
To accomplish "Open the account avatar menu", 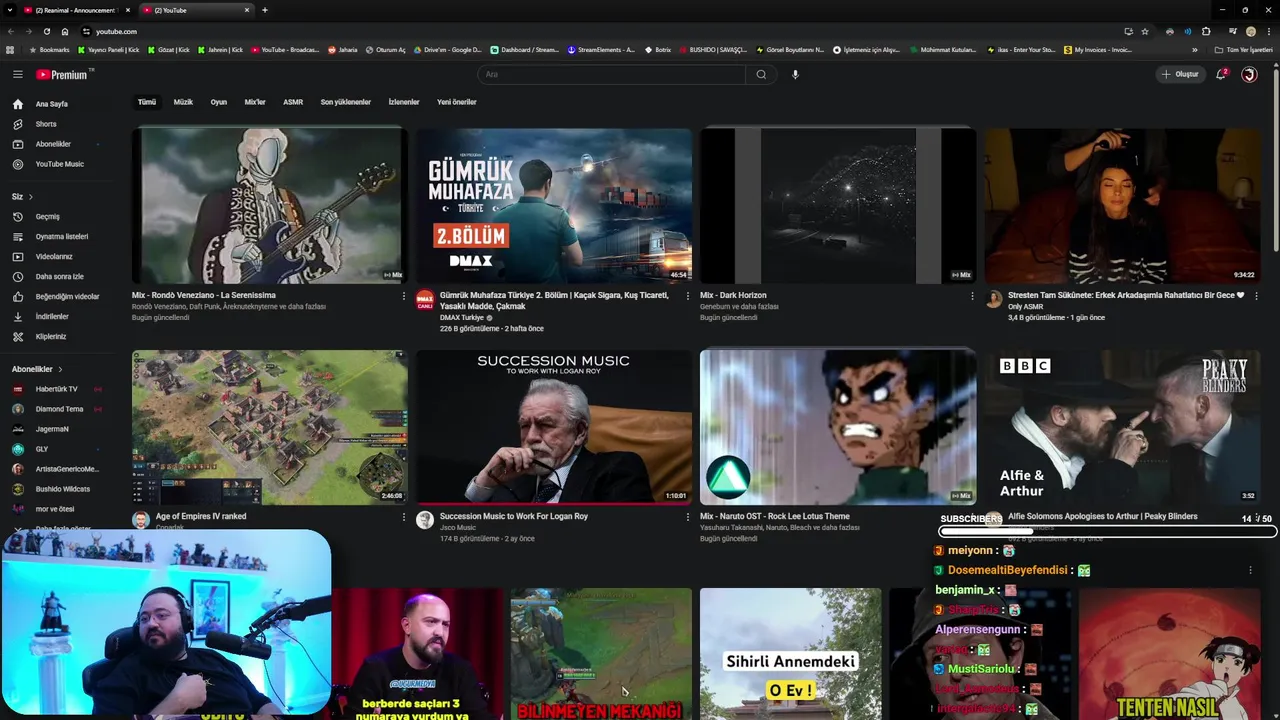I will pos(1249,74).
